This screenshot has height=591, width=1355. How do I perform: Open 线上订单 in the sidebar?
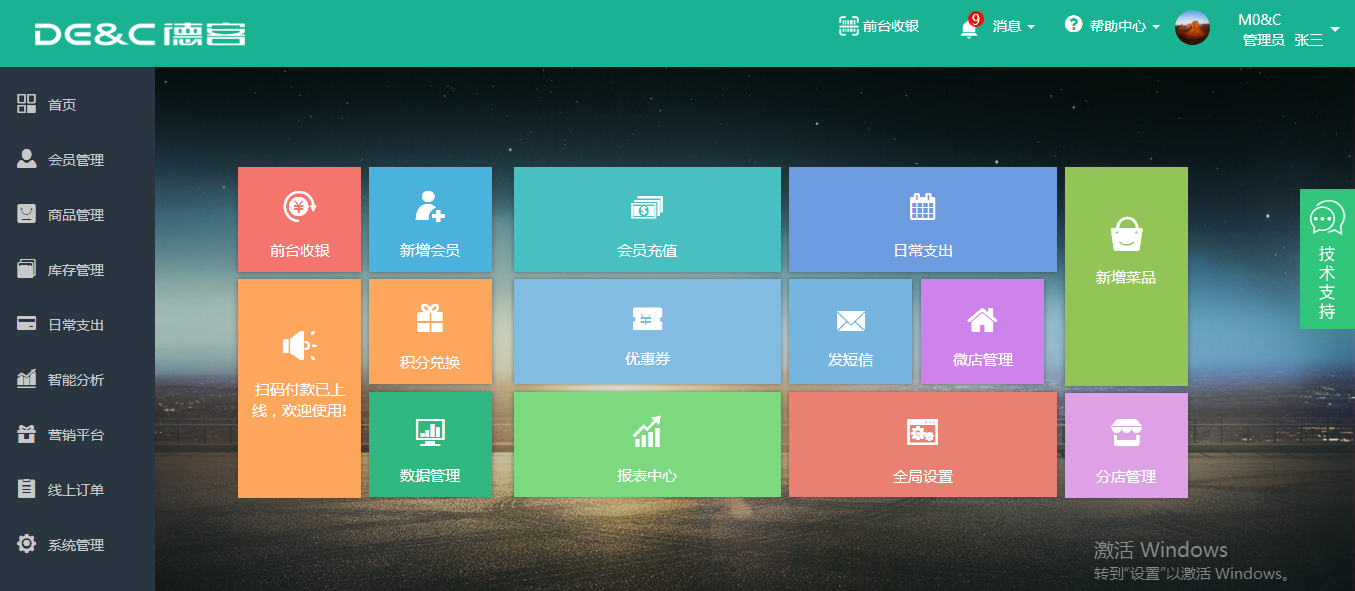point(77,489)
